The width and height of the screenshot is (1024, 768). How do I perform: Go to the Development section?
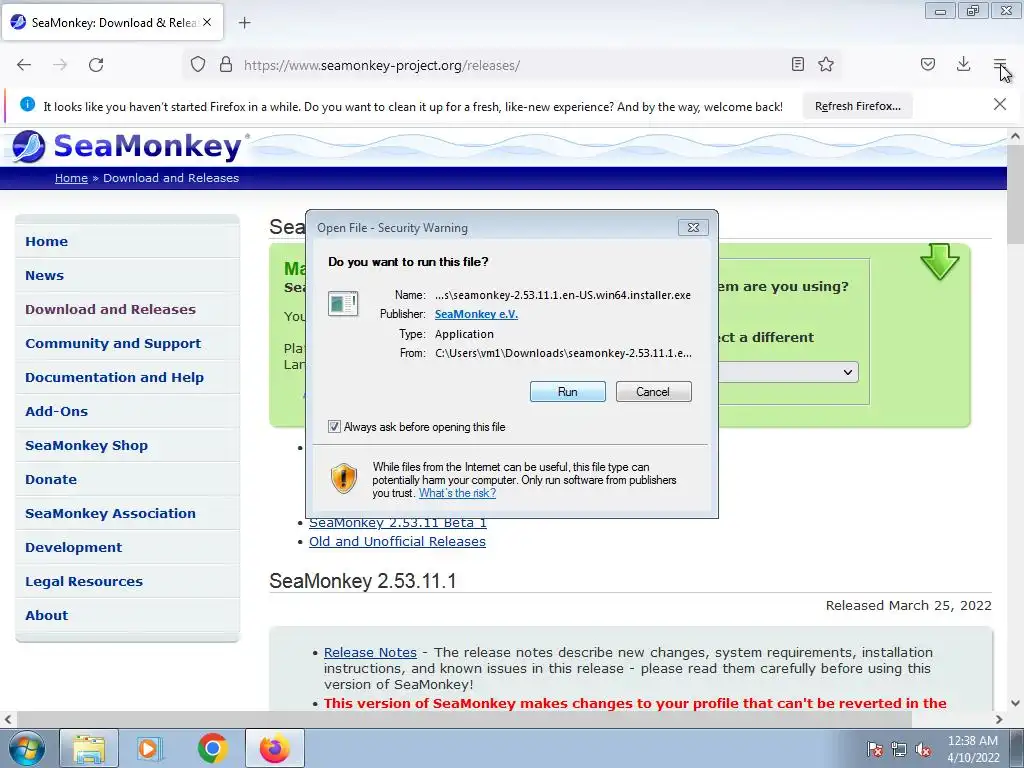pyautogui.click(x=74, y=547)
